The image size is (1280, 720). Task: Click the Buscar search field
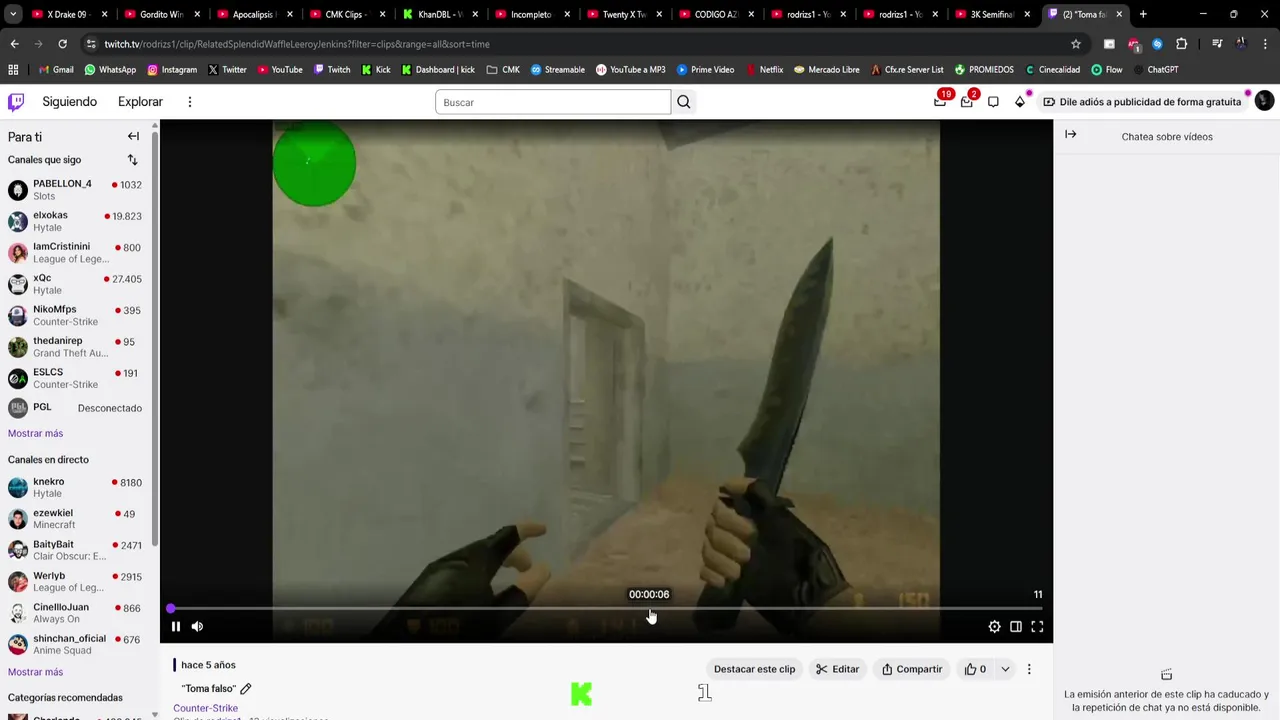click(x=553, y=102)
